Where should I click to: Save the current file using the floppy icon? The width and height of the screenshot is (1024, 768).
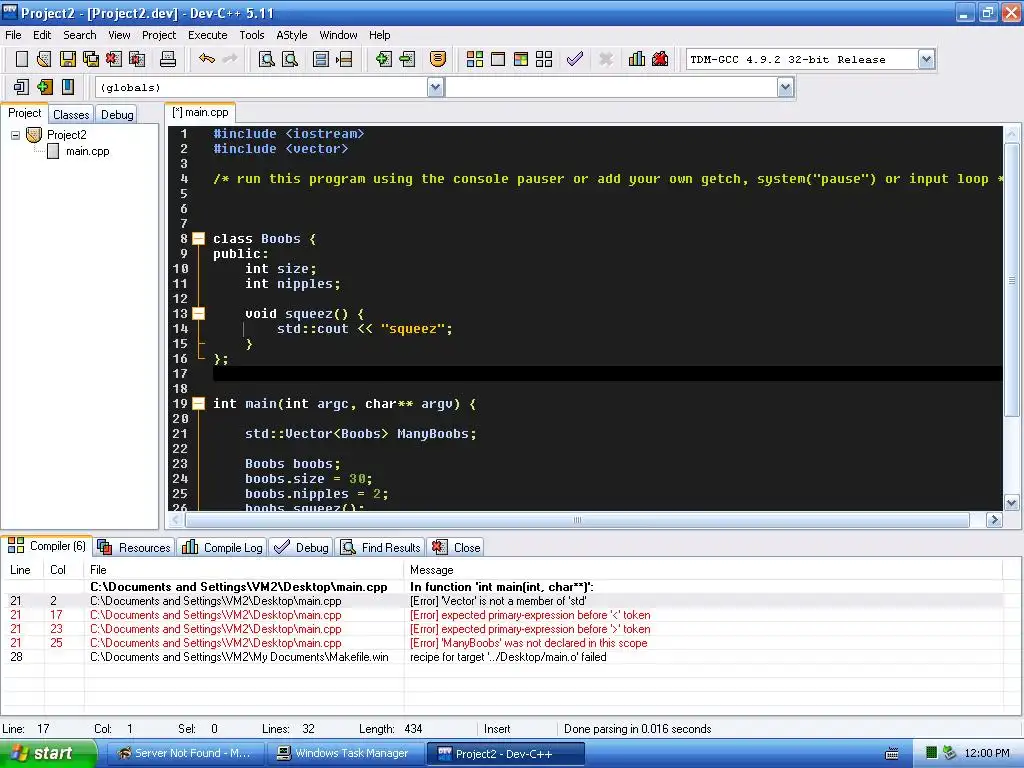tap(67, 59)
